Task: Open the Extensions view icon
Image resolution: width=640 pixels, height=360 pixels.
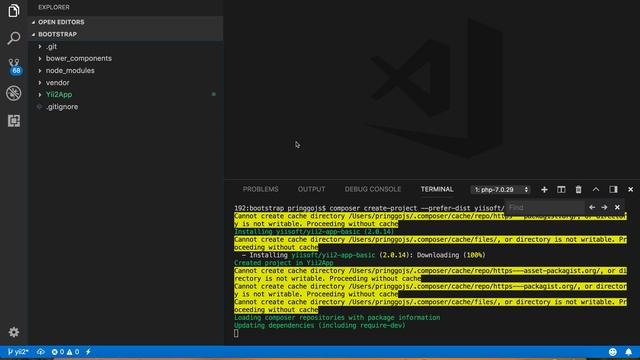Action: (x=13, y=120)
